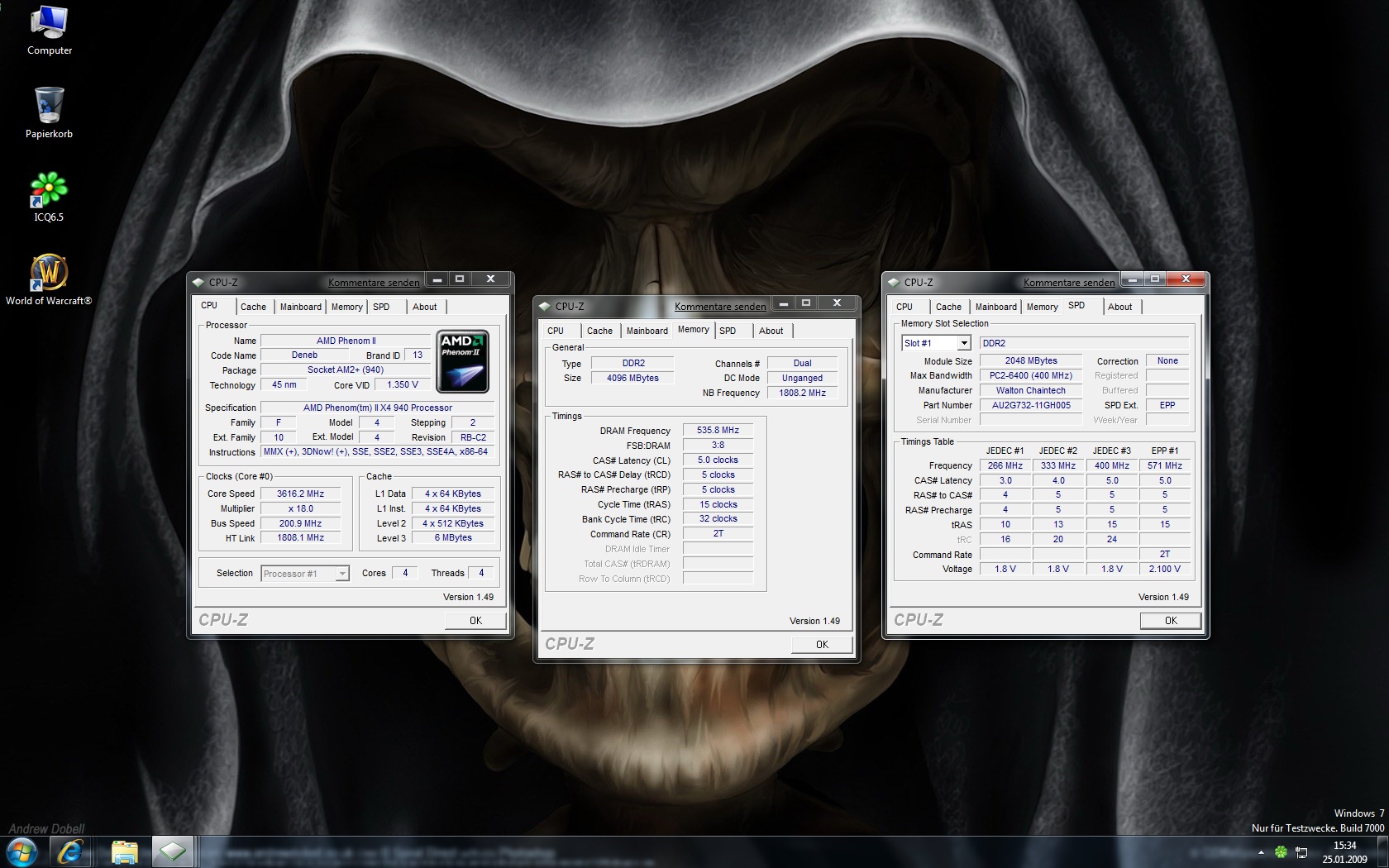Click OK in the left CPU-Z window

(x=475, y=621)
